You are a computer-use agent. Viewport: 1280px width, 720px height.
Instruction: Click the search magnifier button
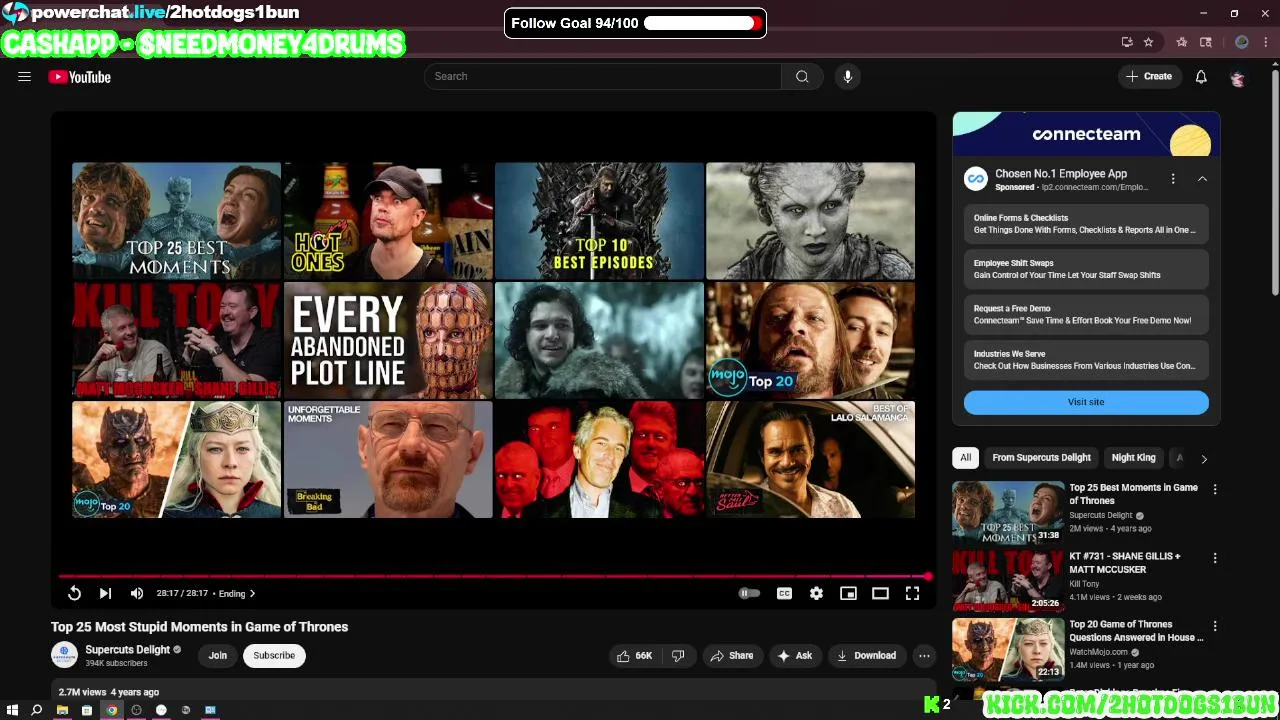coord(802,77)
